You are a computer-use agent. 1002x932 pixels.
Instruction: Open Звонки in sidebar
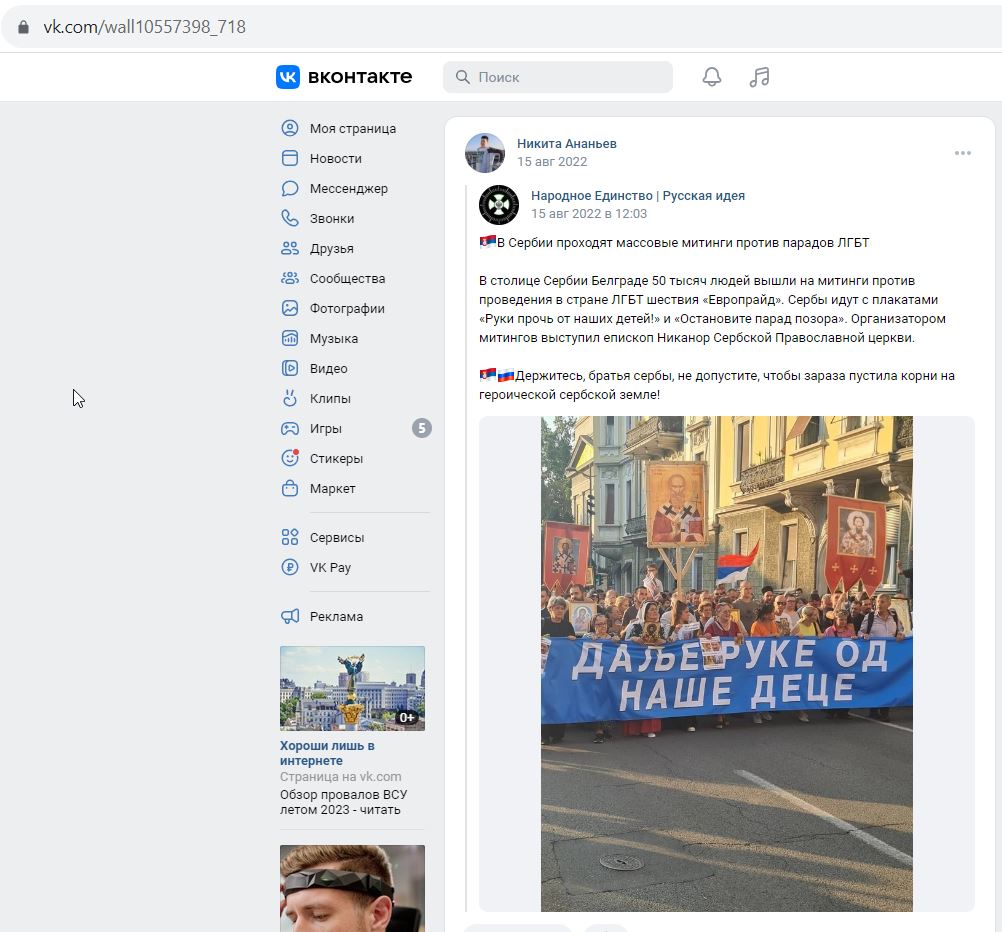click(x=332, y=219)
